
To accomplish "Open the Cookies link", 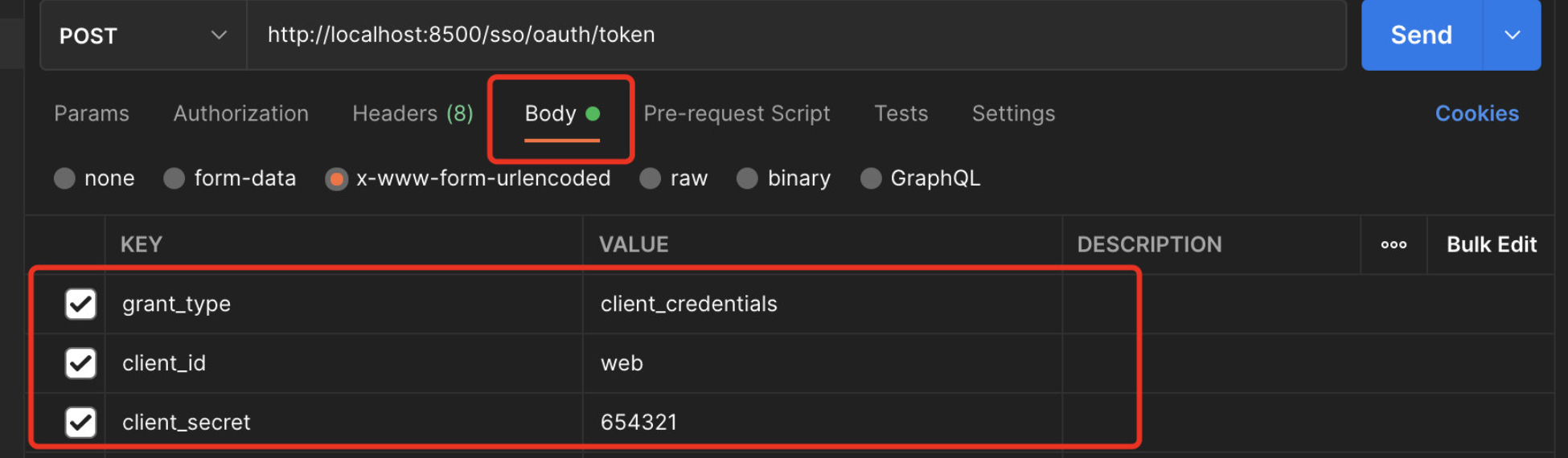I will [1477, 113].
